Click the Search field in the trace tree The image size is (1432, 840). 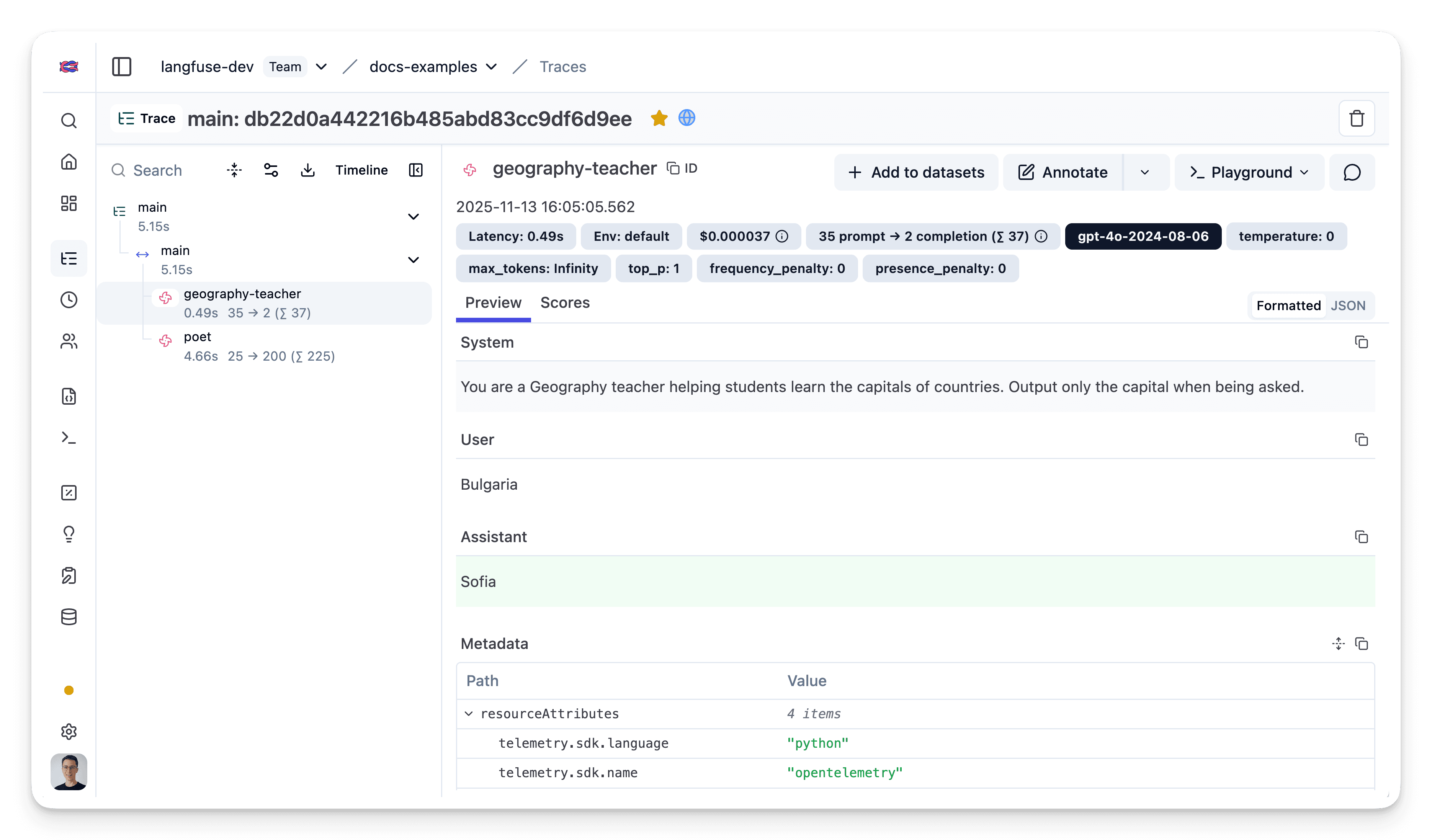[157, 170]
